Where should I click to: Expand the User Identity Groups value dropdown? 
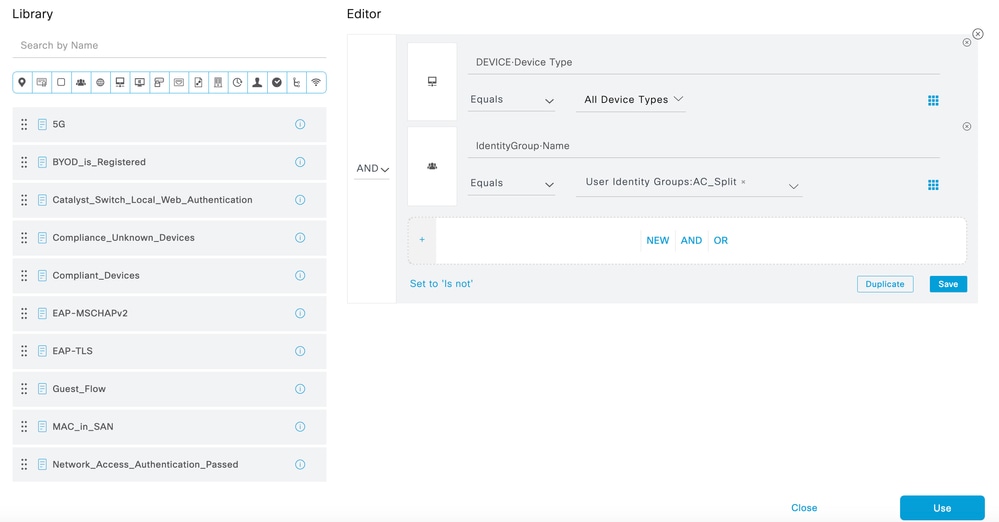[x=793, y=186]
